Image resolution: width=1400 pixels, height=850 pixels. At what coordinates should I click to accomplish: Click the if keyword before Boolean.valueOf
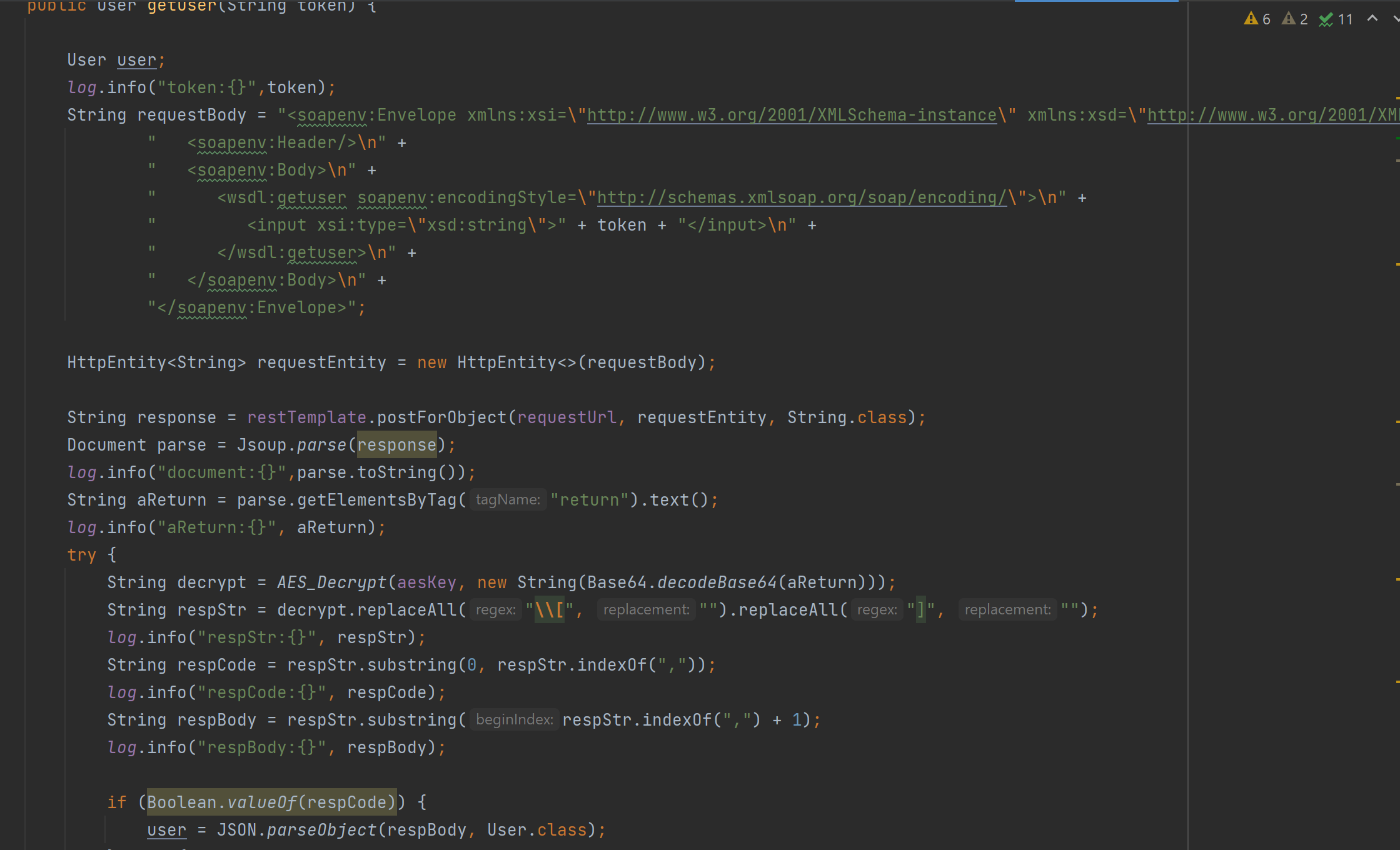[117, 802]
